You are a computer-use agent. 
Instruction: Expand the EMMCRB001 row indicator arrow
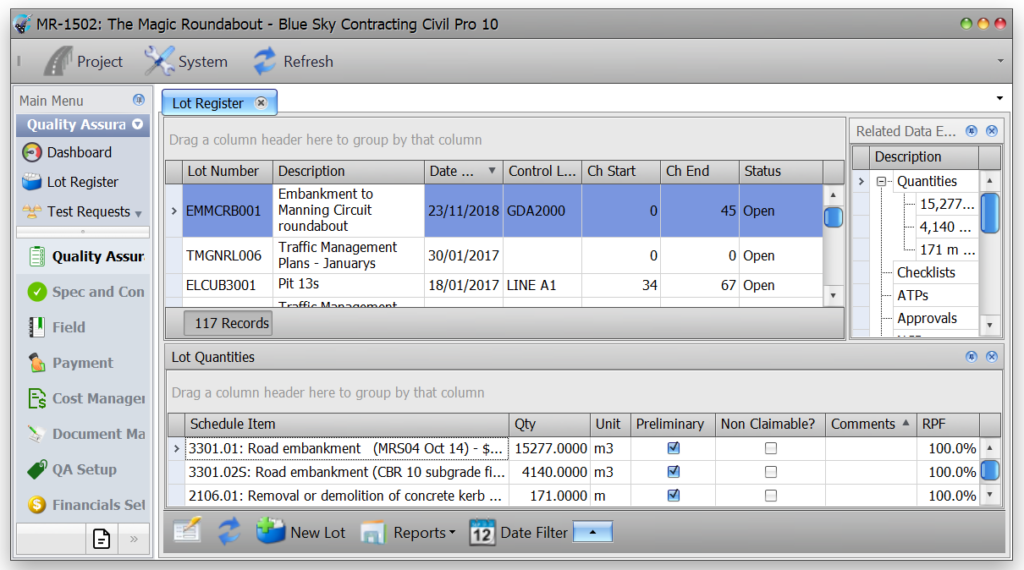(174, 211)
